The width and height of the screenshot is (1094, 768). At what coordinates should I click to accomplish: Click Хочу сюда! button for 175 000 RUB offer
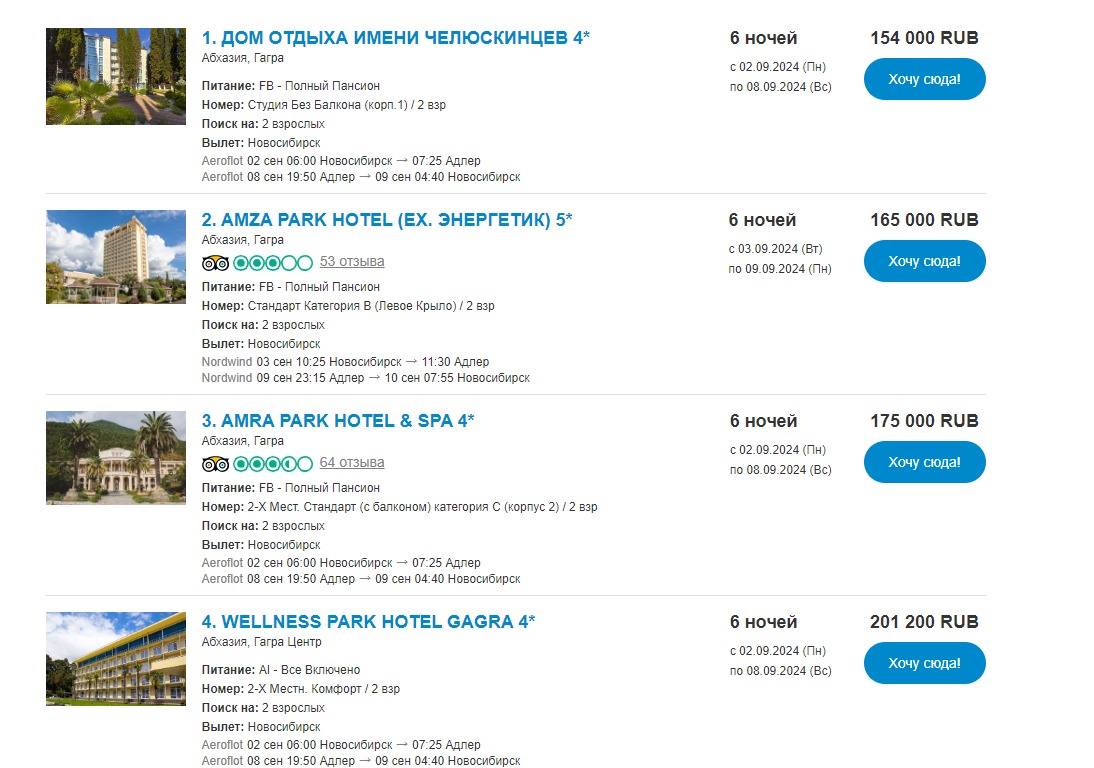(924, 462)
